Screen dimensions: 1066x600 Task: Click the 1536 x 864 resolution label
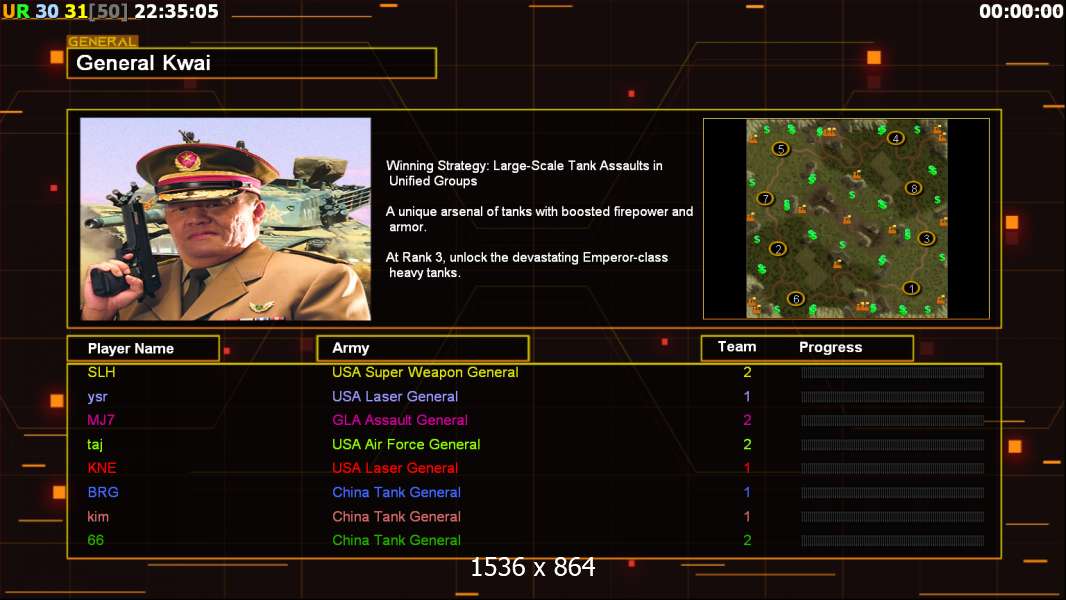click(x=533, y=567)
